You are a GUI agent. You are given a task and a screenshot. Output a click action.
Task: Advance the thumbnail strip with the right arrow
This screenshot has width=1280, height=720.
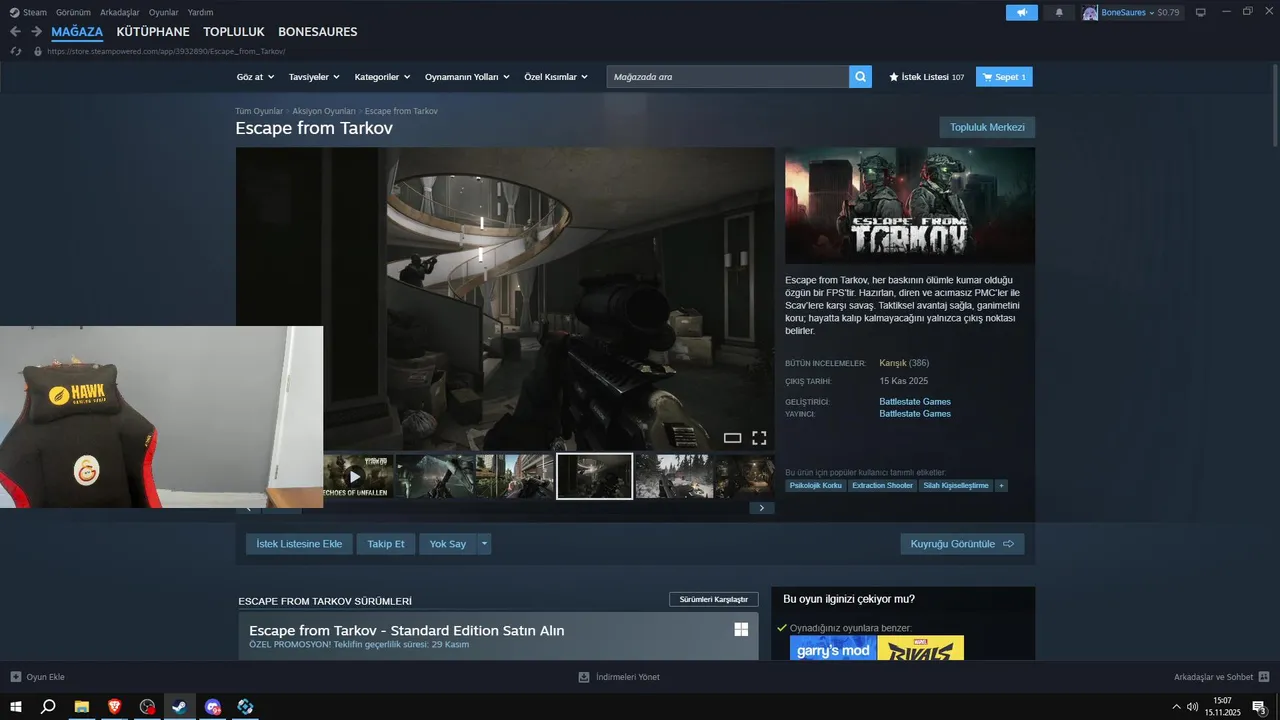coord(761,508)
